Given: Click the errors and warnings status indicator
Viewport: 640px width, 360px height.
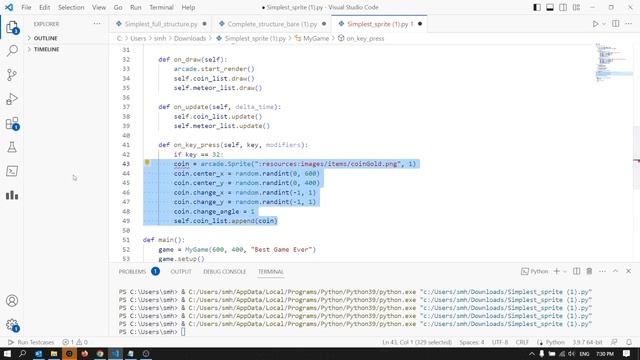Looking at the screenshot, I should click(x=75, y=342).
